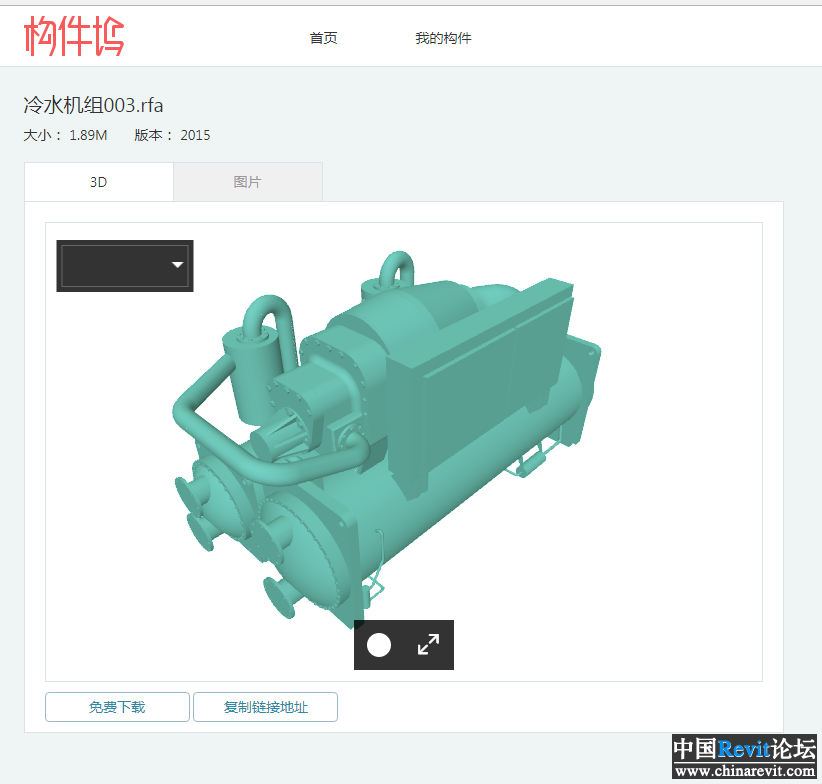Go to 我的构件 page
This screenshot has width=822, height=784.
(x=443, y=38)
